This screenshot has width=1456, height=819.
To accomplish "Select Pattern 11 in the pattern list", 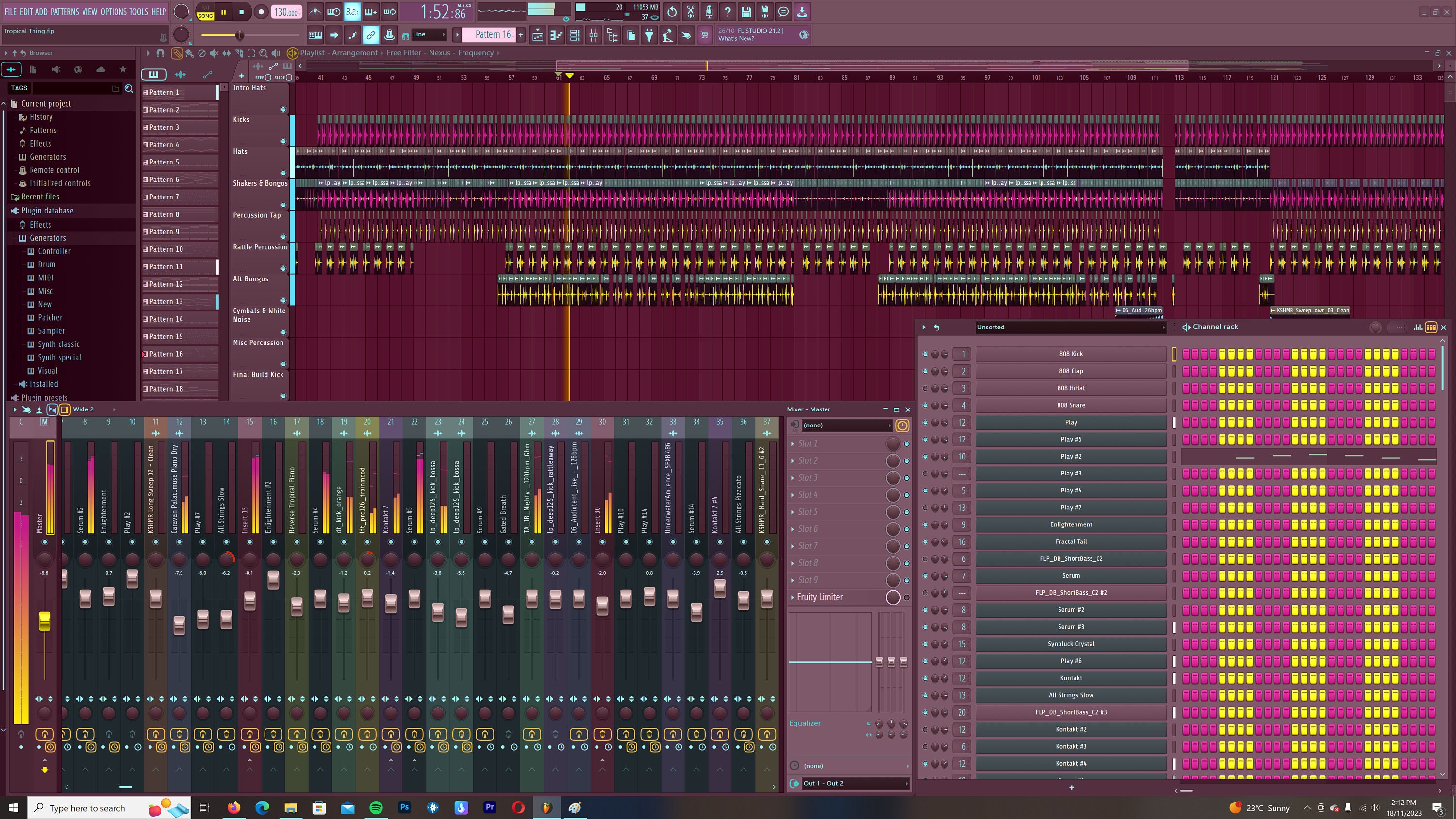I will pos(167,266).
